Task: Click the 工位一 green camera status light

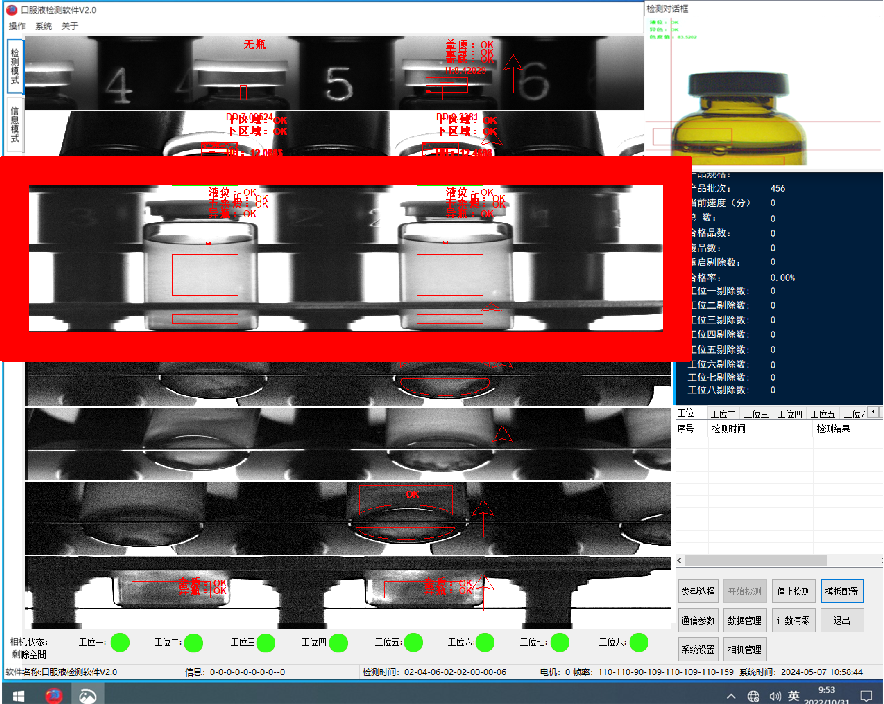Action: point(121,642)
